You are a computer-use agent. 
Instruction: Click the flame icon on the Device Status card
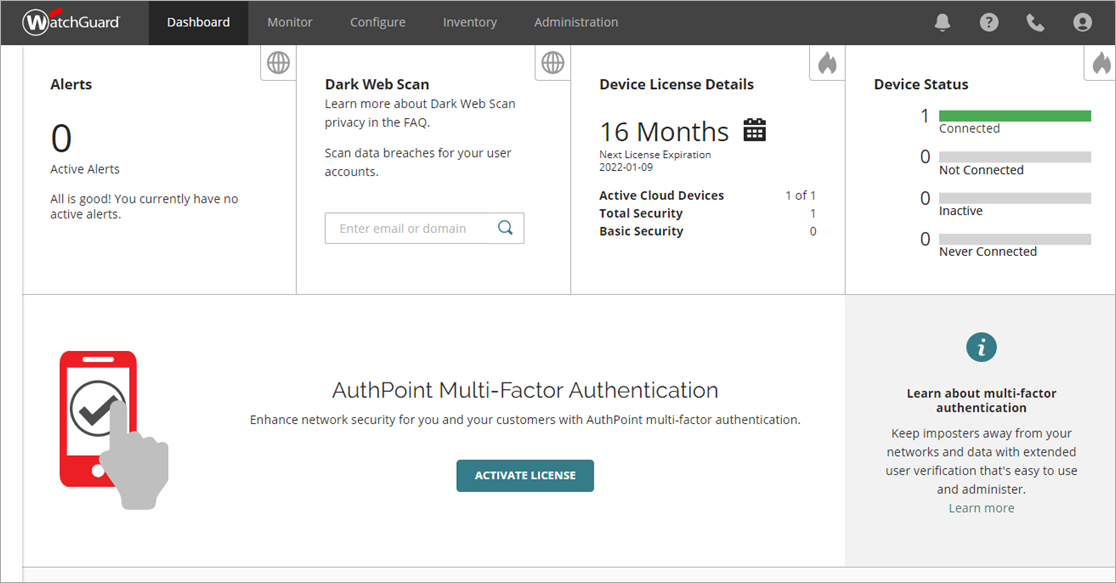(1101, 62)
